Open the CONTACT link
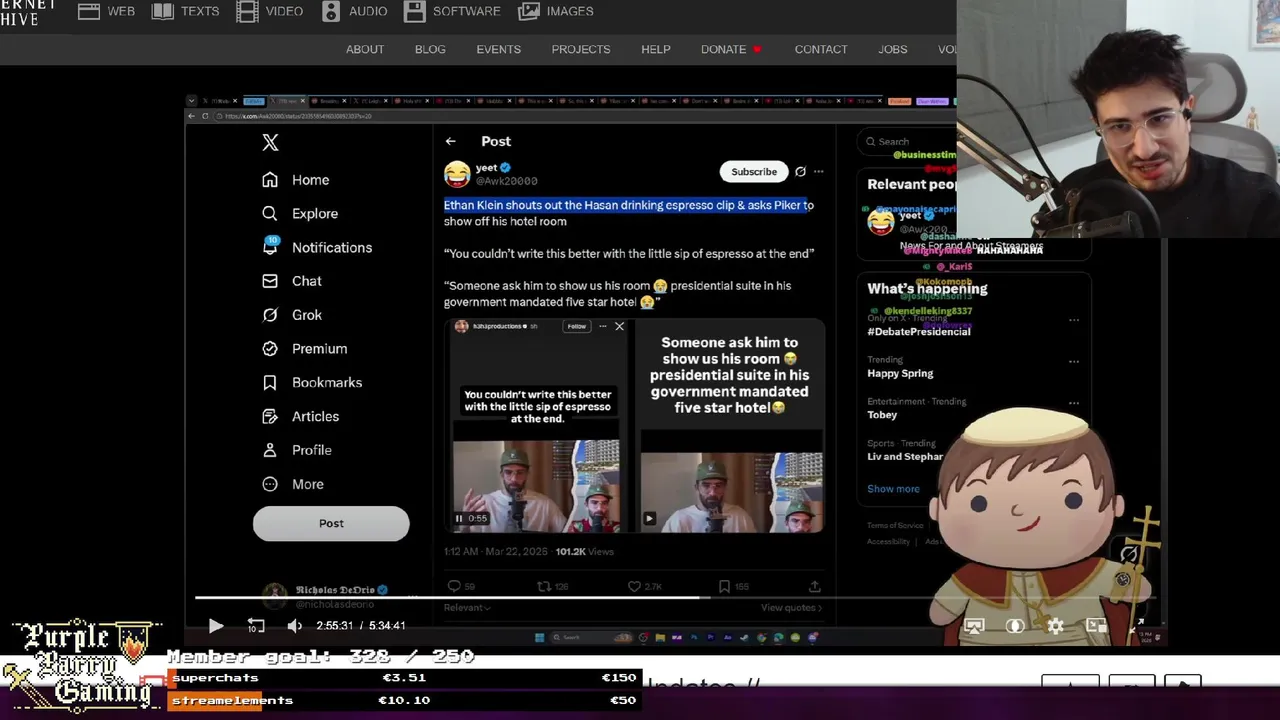Image resolution: width=1280 pixels, height=720 pixels. [821, 49]
